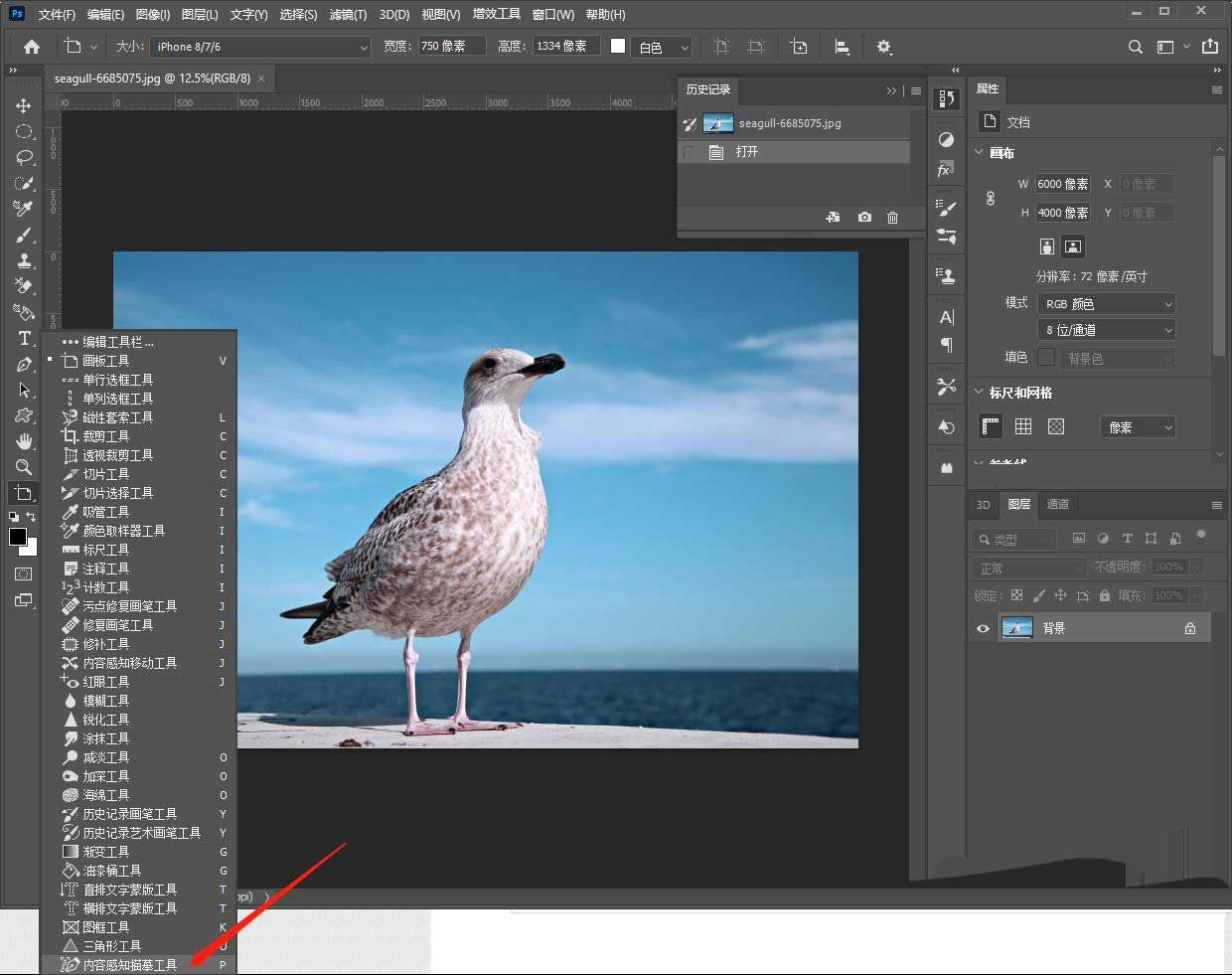The height and width of the screenshot is (975, 1232).
Task: Set history brush source to the 打开 state
Action: tap(689, 152)
